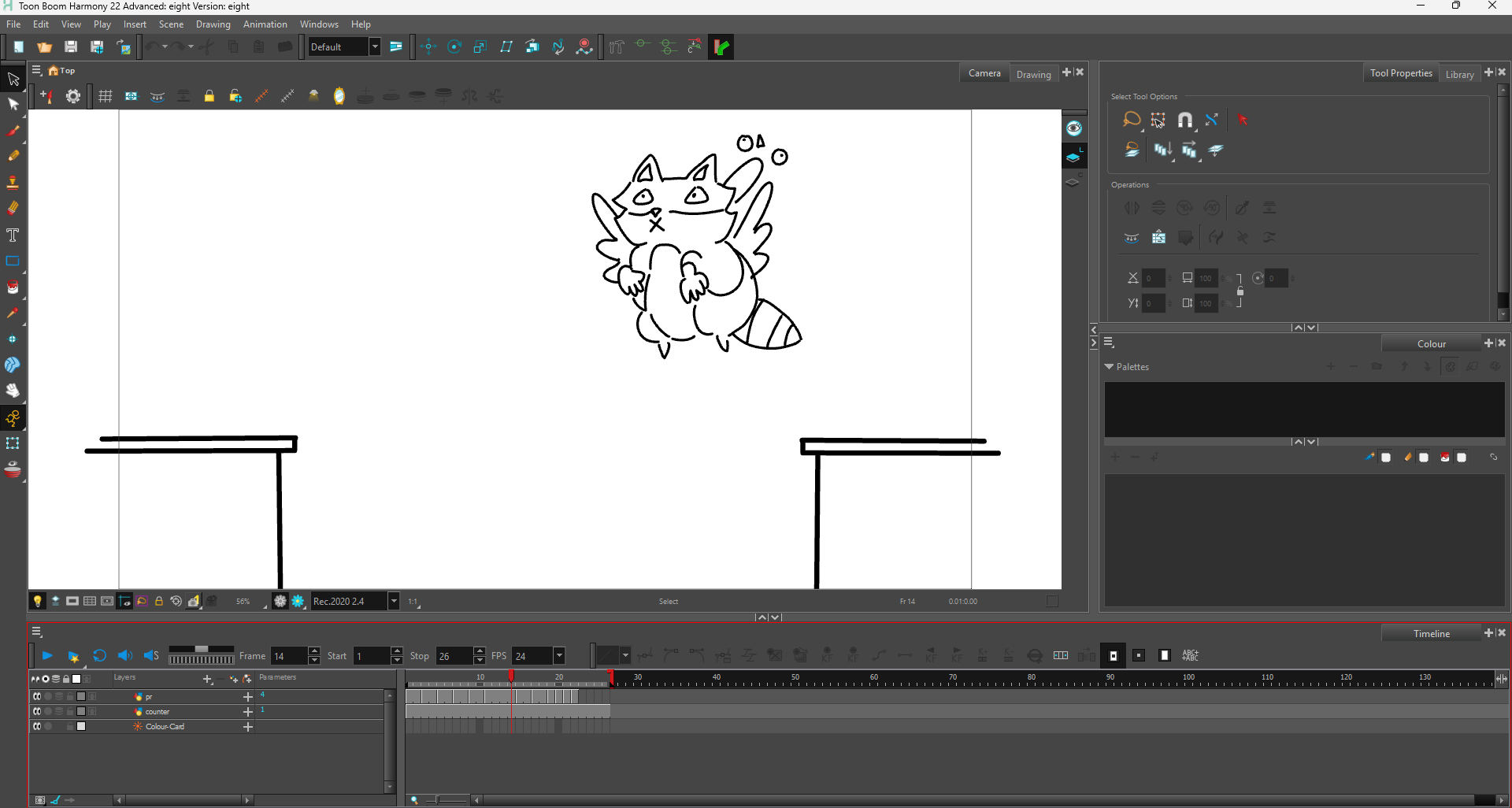Expand parameters of counter layer

(x=248, y=711)
